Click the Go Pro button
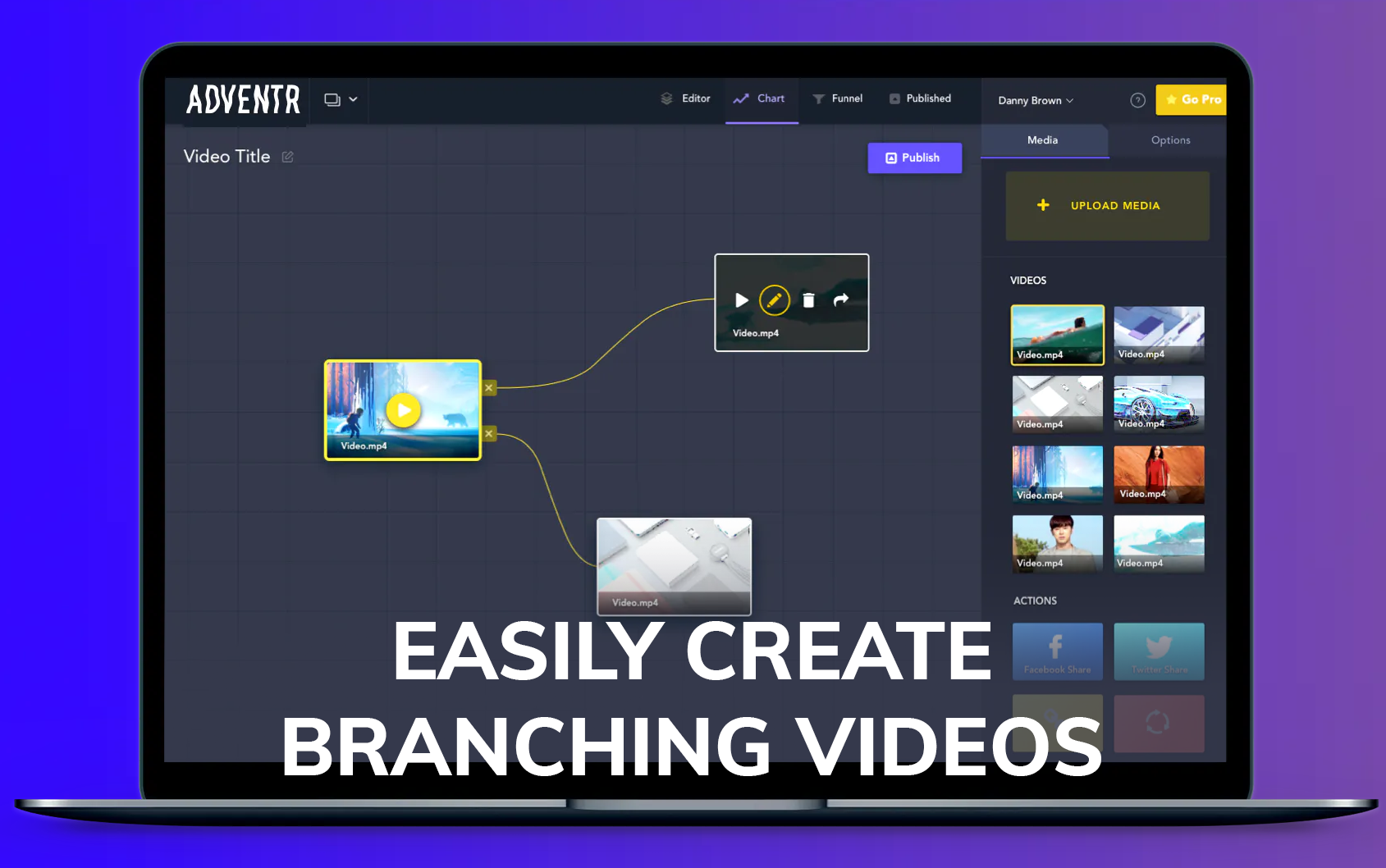The width and height of the screenshot is (1386, 868). coord(1191,99)
